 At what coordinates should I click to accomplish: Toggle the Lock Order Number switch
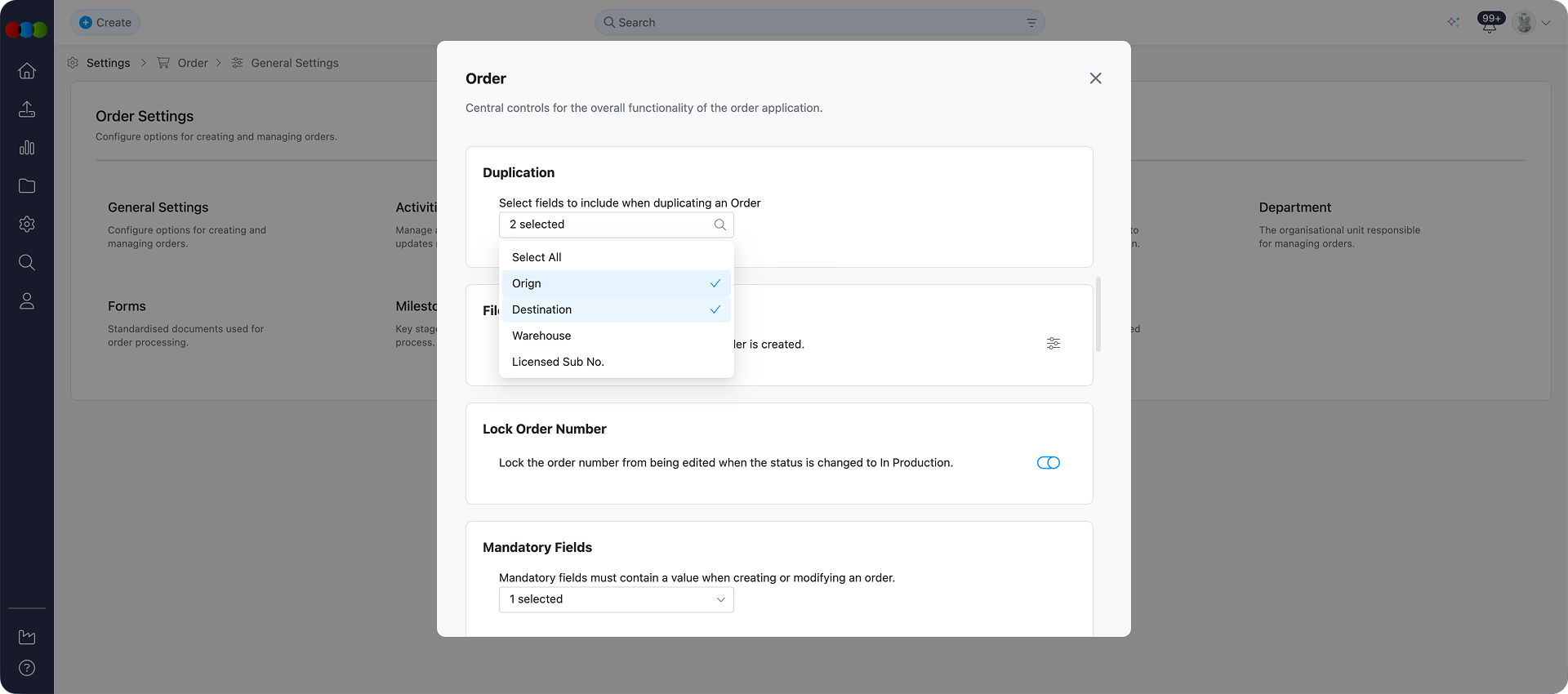pos(1048,463)
